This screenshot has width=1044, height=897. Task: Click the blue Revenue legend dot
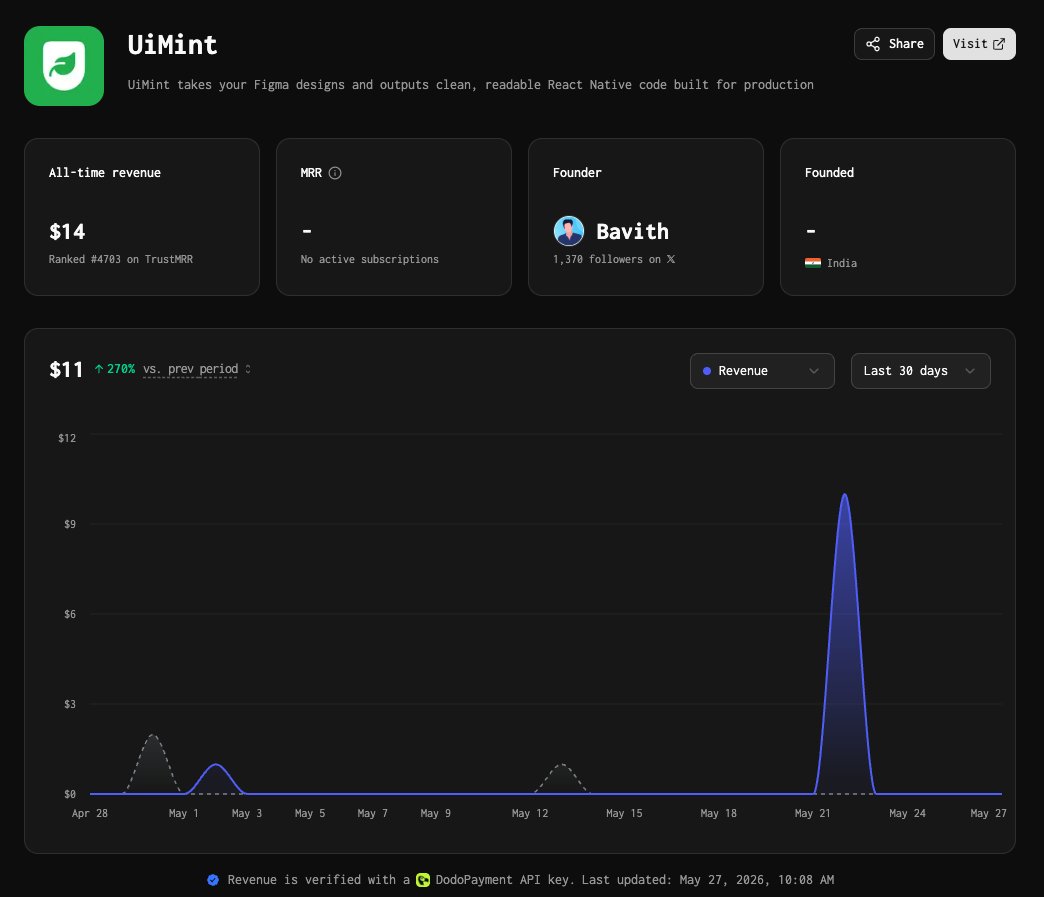[707, 371]
